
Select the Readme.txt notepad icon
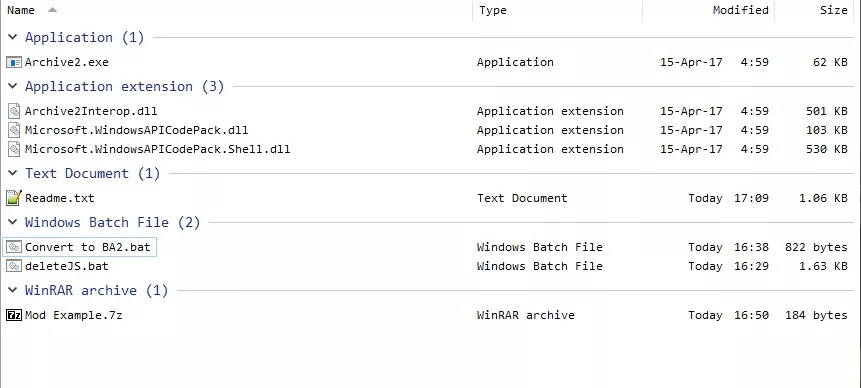click(14, 198)
